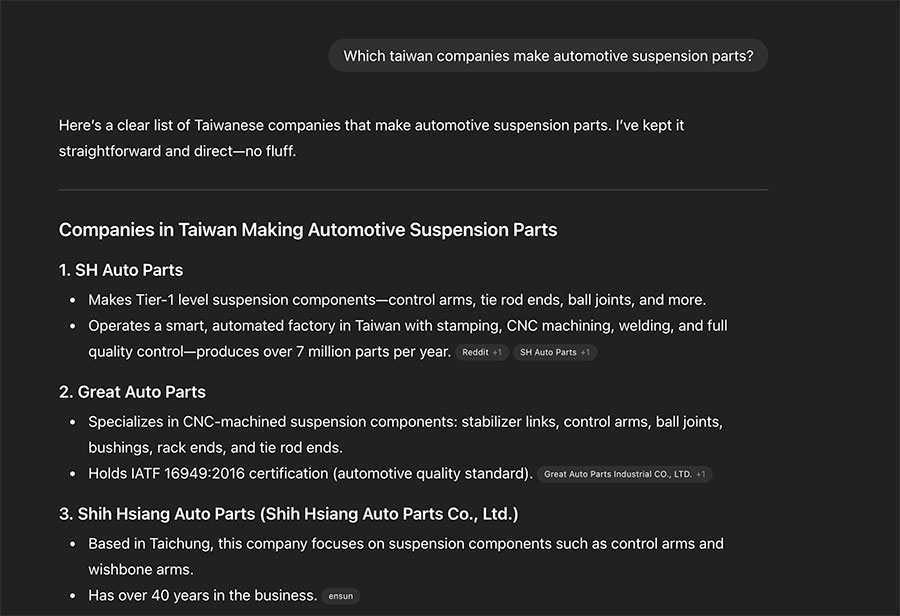
Task: Click 'Has over 40 years in the business'
Action: (202, 595)
